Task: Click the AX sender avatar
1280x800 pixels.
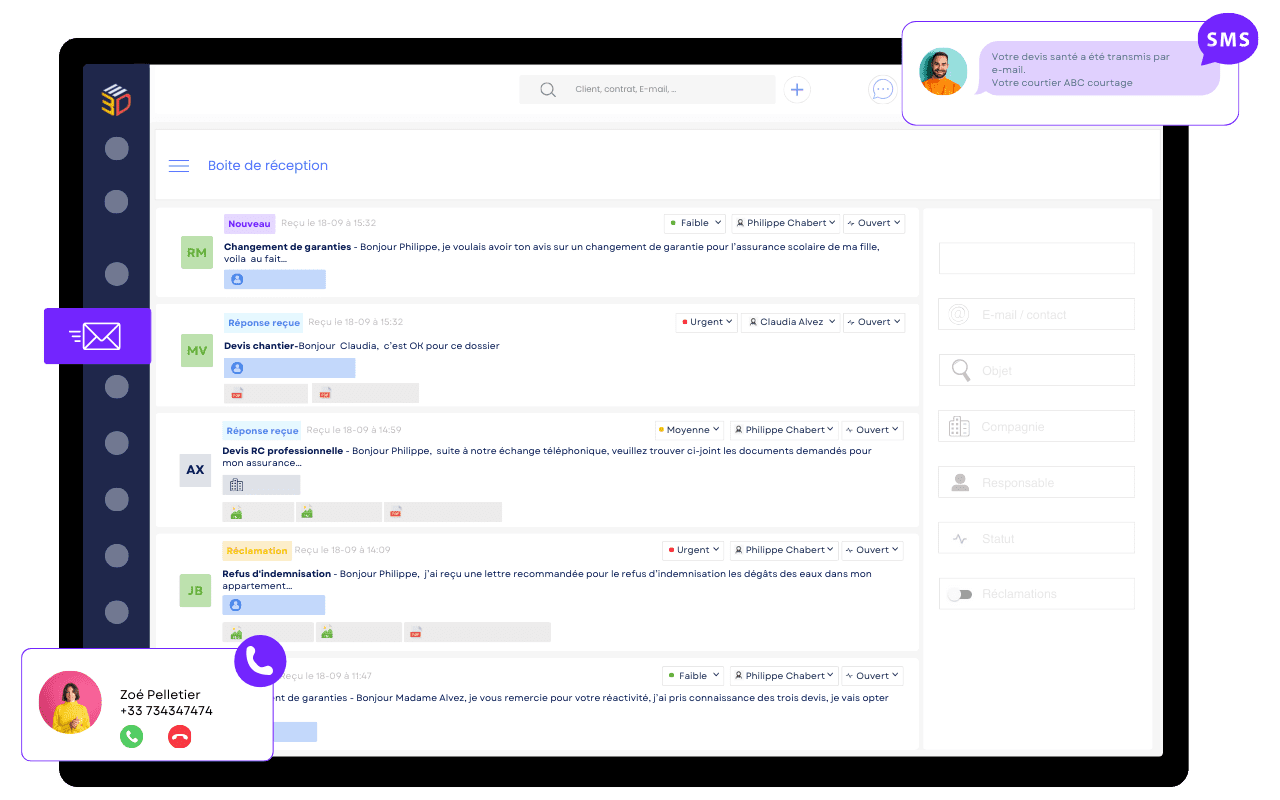Action: [x=195, y=470]
